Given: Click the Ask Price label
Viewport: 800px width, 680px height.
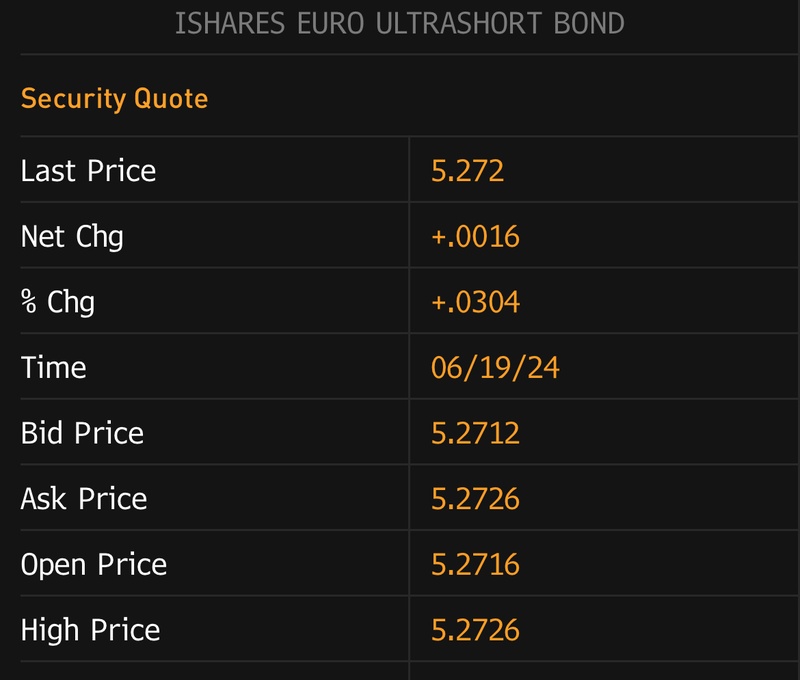Looking at the screenshot, I should [x=83, y=499].
